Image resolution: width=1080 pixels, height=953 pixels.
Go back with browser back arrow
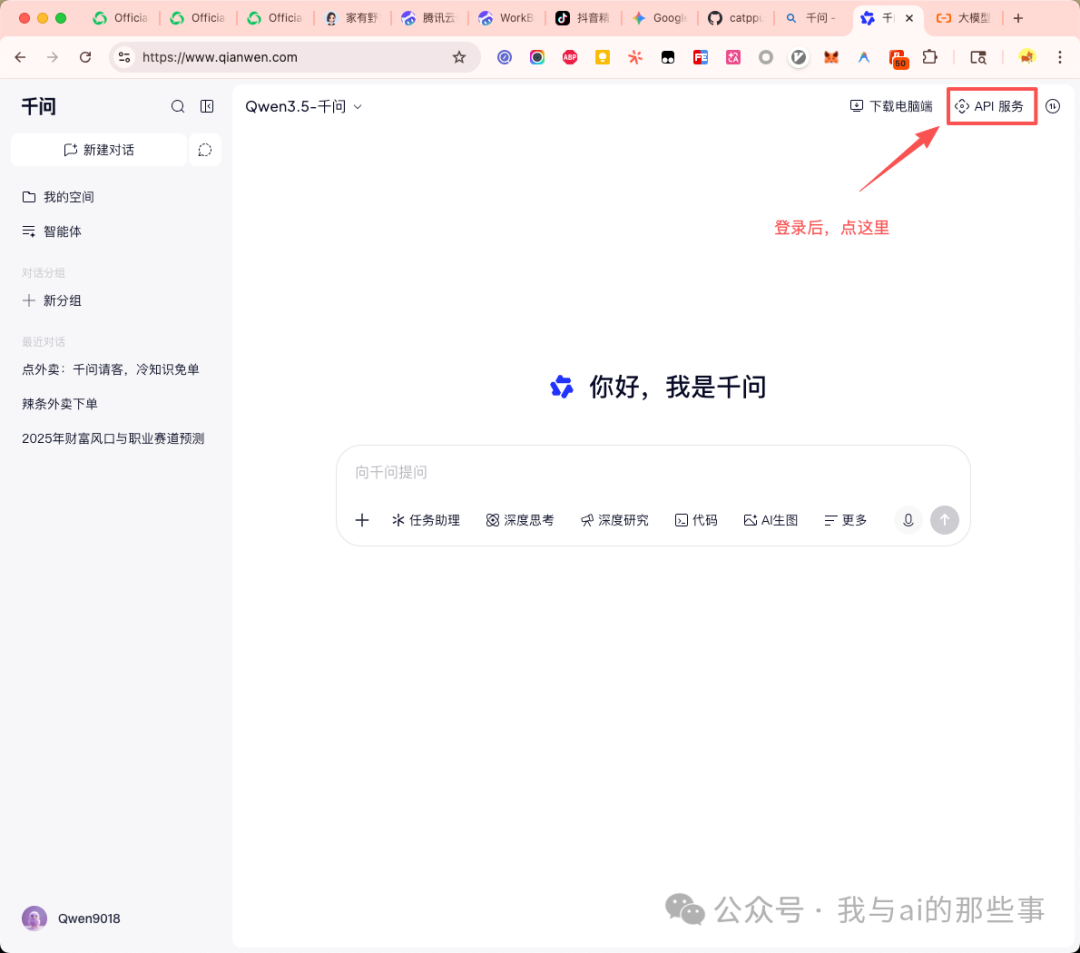coord(20,57)
